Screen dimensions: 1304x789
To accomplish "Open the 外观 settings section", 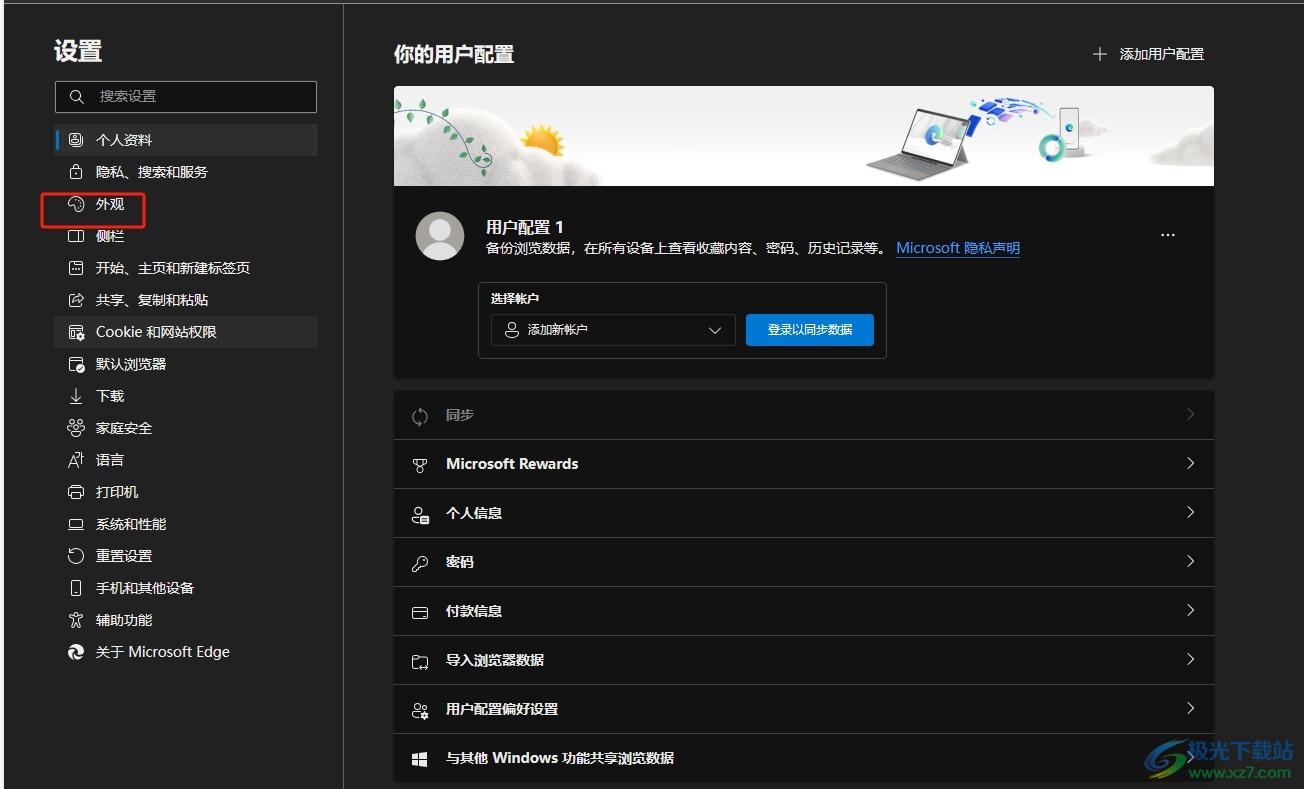I will pyautogui.click(x=186, y=204).
